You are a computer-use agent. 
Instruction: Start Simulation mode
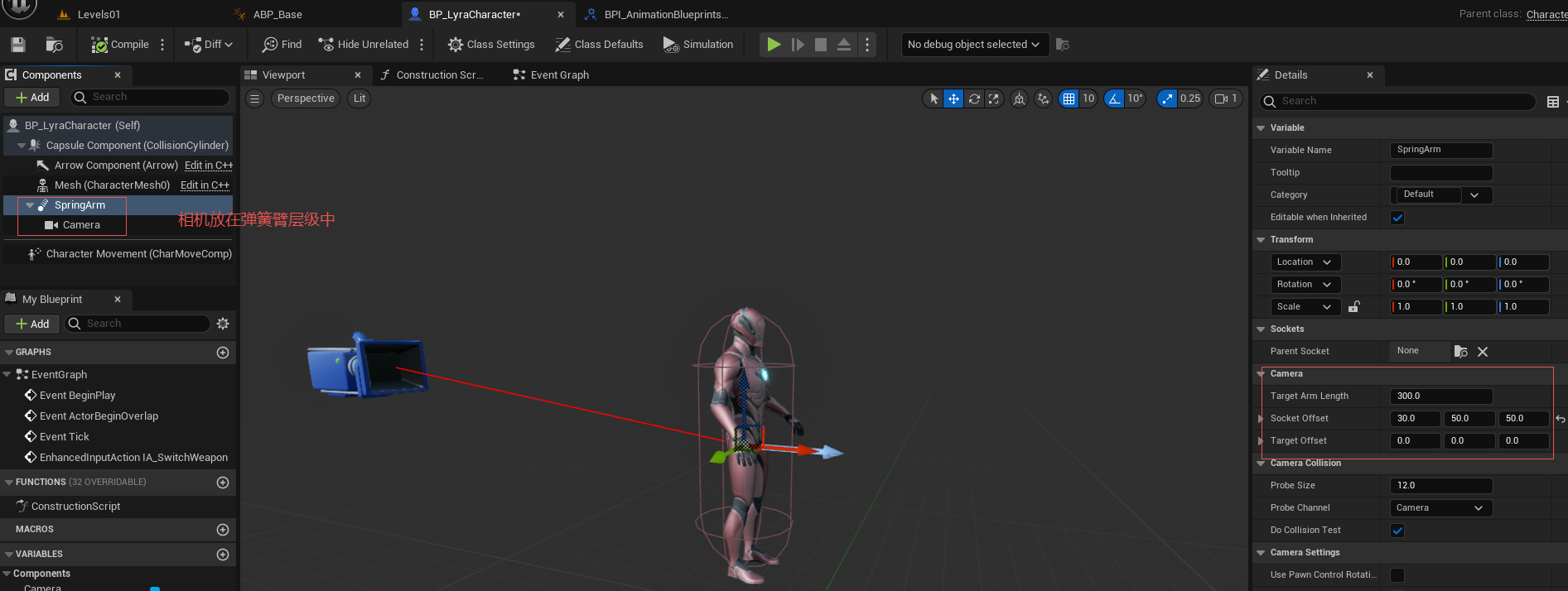tap(698, 45)
